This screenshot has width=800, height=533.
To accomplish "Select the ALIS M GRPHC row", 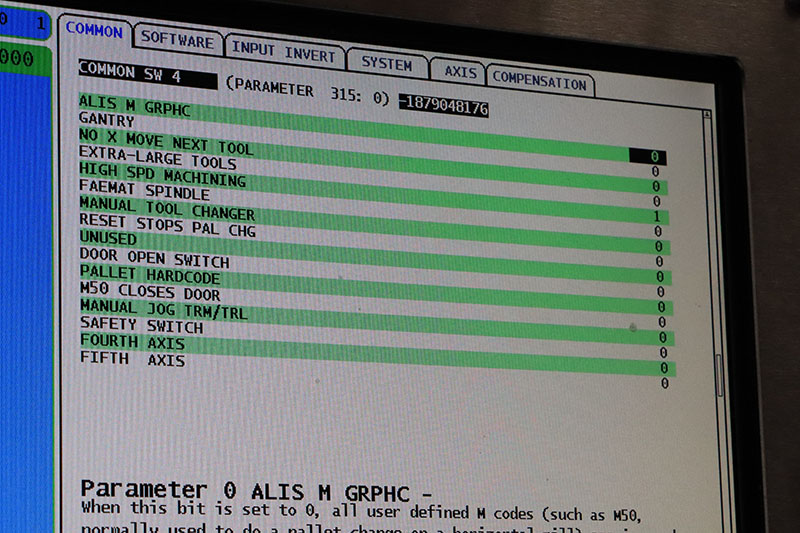I will click(372, 130).
